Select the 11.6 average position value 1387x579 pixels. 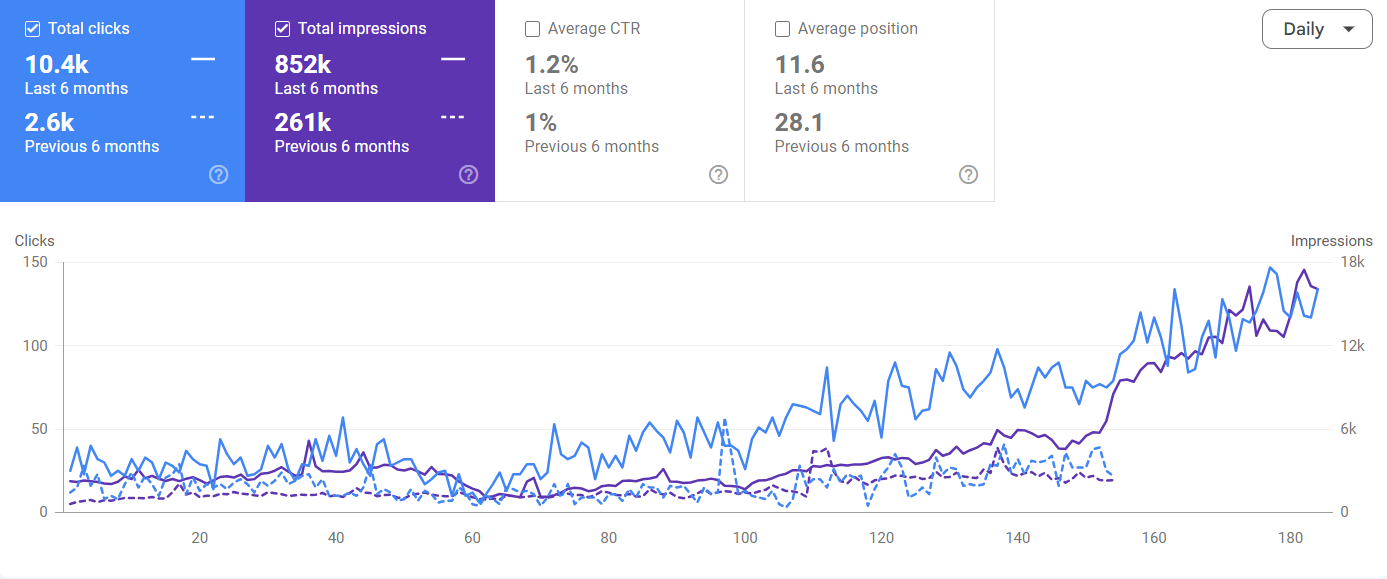[800, 65]
